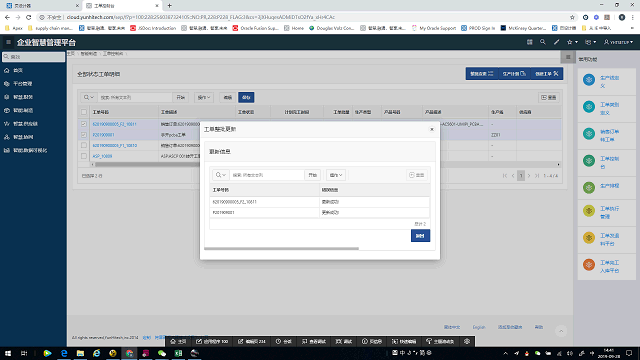Viewport: 640px width, 360px height.
Task: Click the 生产计划 button
Action: pyautogui.click(x=514, y=74)
